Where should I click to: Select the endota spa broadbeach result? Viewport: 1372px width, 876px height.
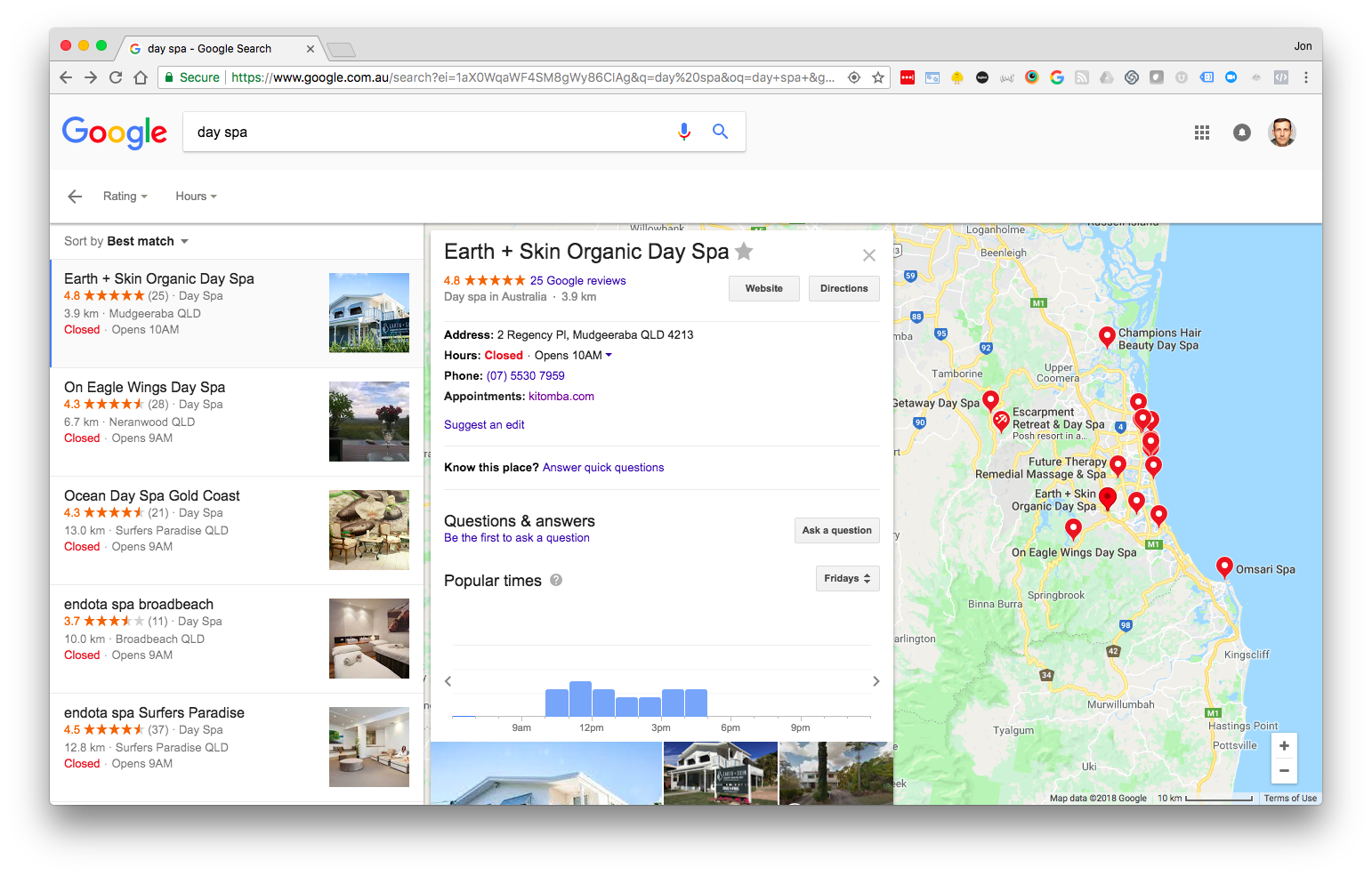237,639
